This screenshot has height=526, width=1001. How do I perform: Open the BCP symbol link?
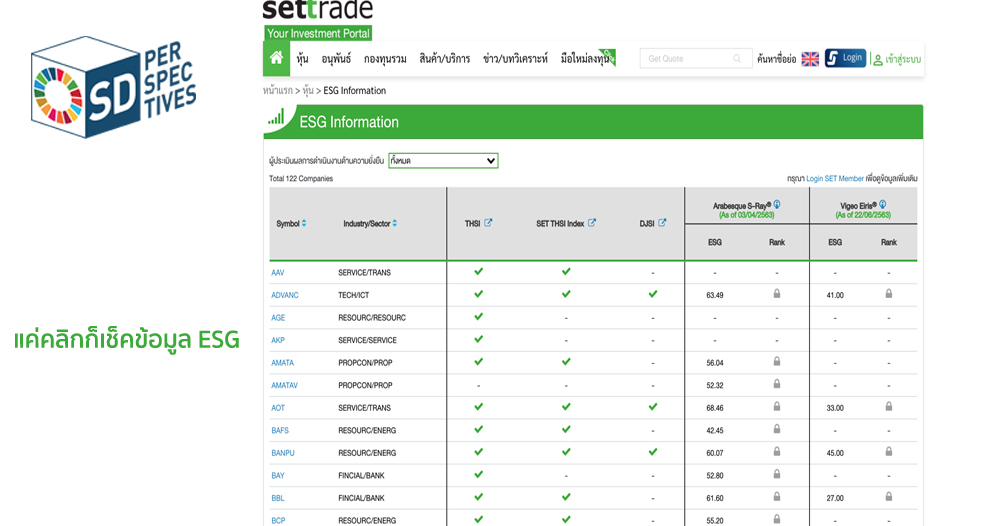click(x=278, y=520)
